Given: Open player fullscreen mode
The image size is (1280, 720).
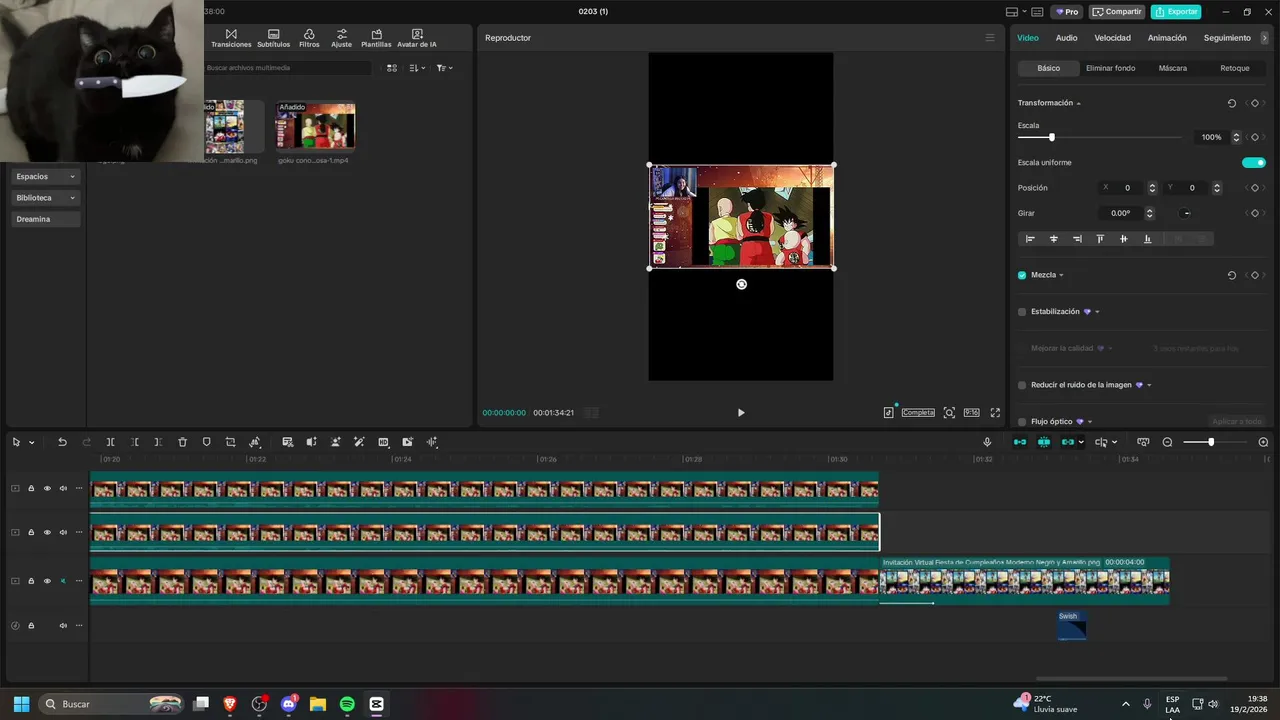Looking at the screenshot, I should pos(995,412).
